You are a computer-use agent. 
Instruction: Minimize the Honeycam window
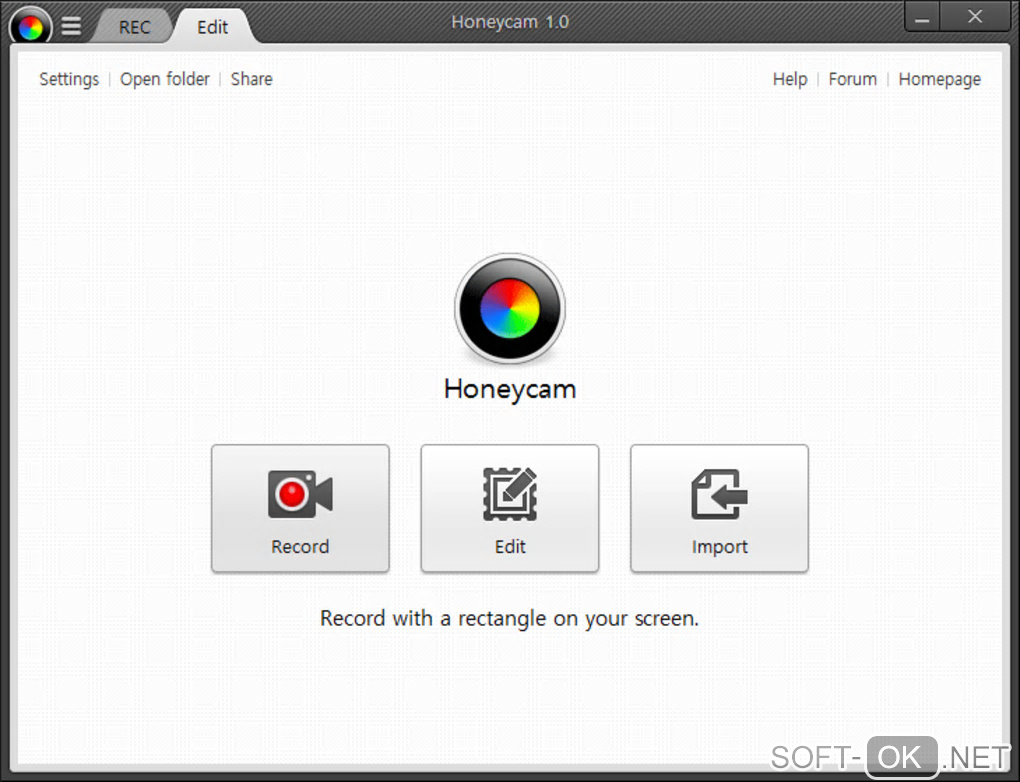(x=922, y=16)
